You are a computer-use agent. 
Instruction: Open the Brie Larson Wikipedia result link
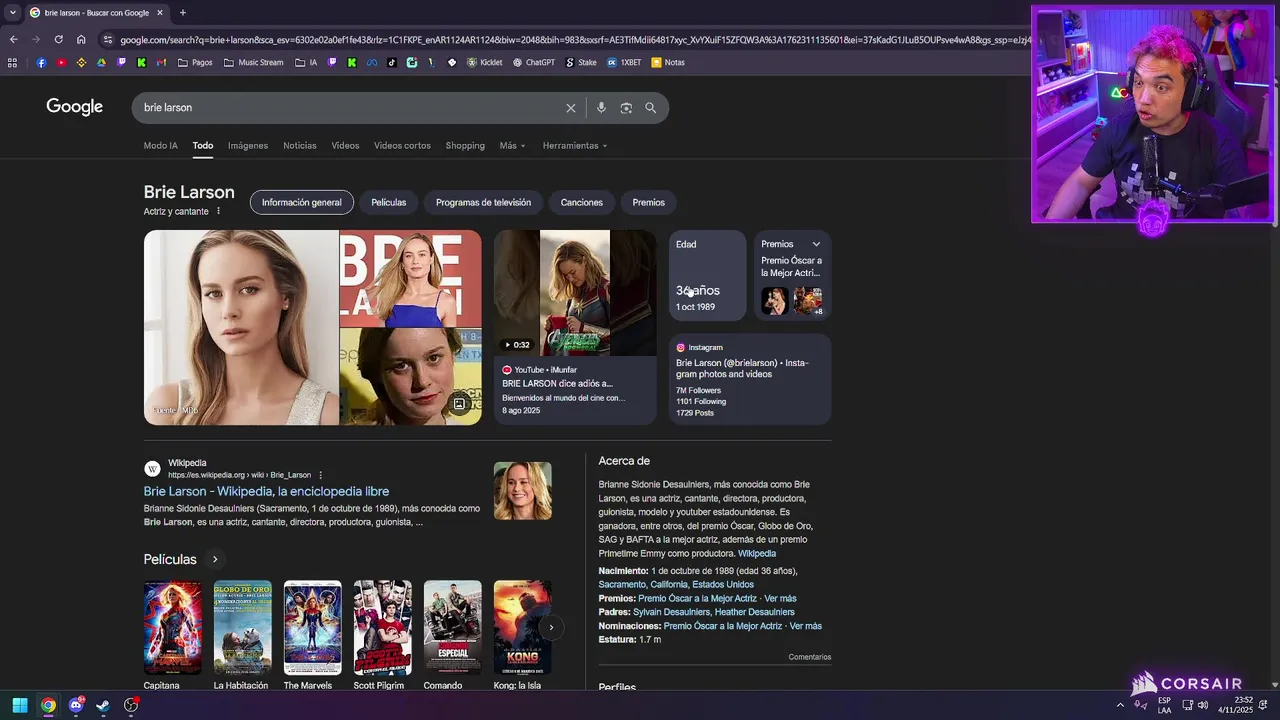(266, 491)
